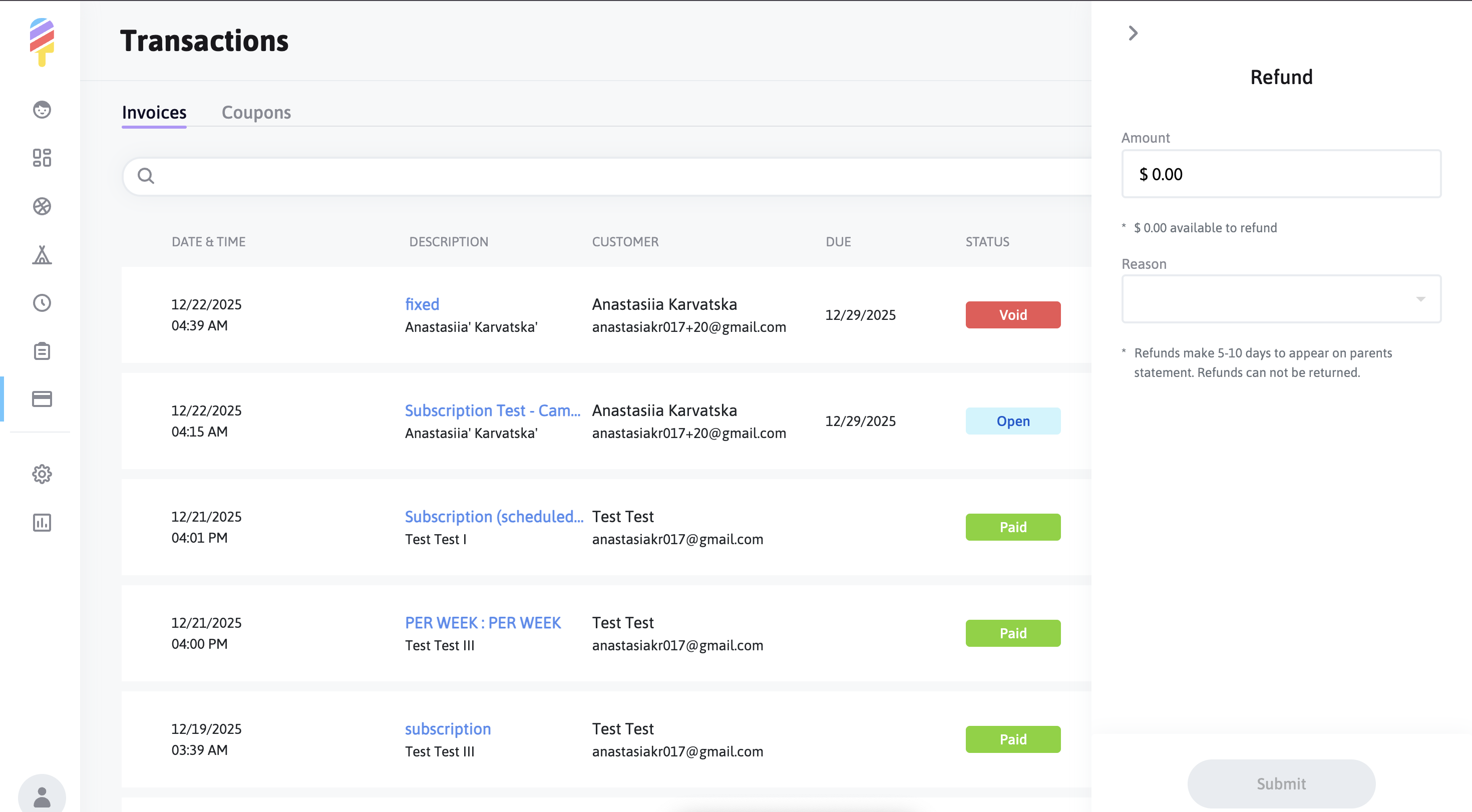This screenshot has width=1472, height=812.
Task: Switch to the Coupons tab
Action: coord(256,113)
